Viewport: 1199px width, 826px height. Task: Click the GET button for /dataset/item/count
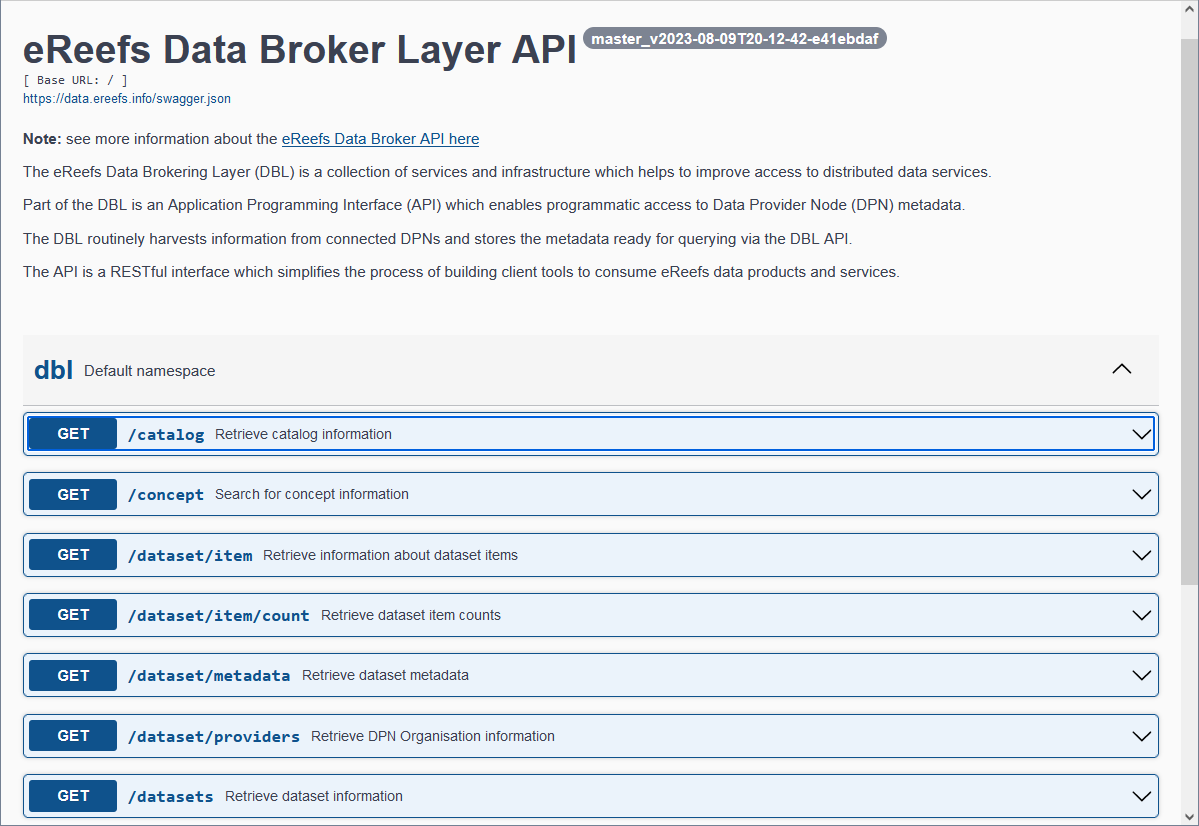point(73,615)
